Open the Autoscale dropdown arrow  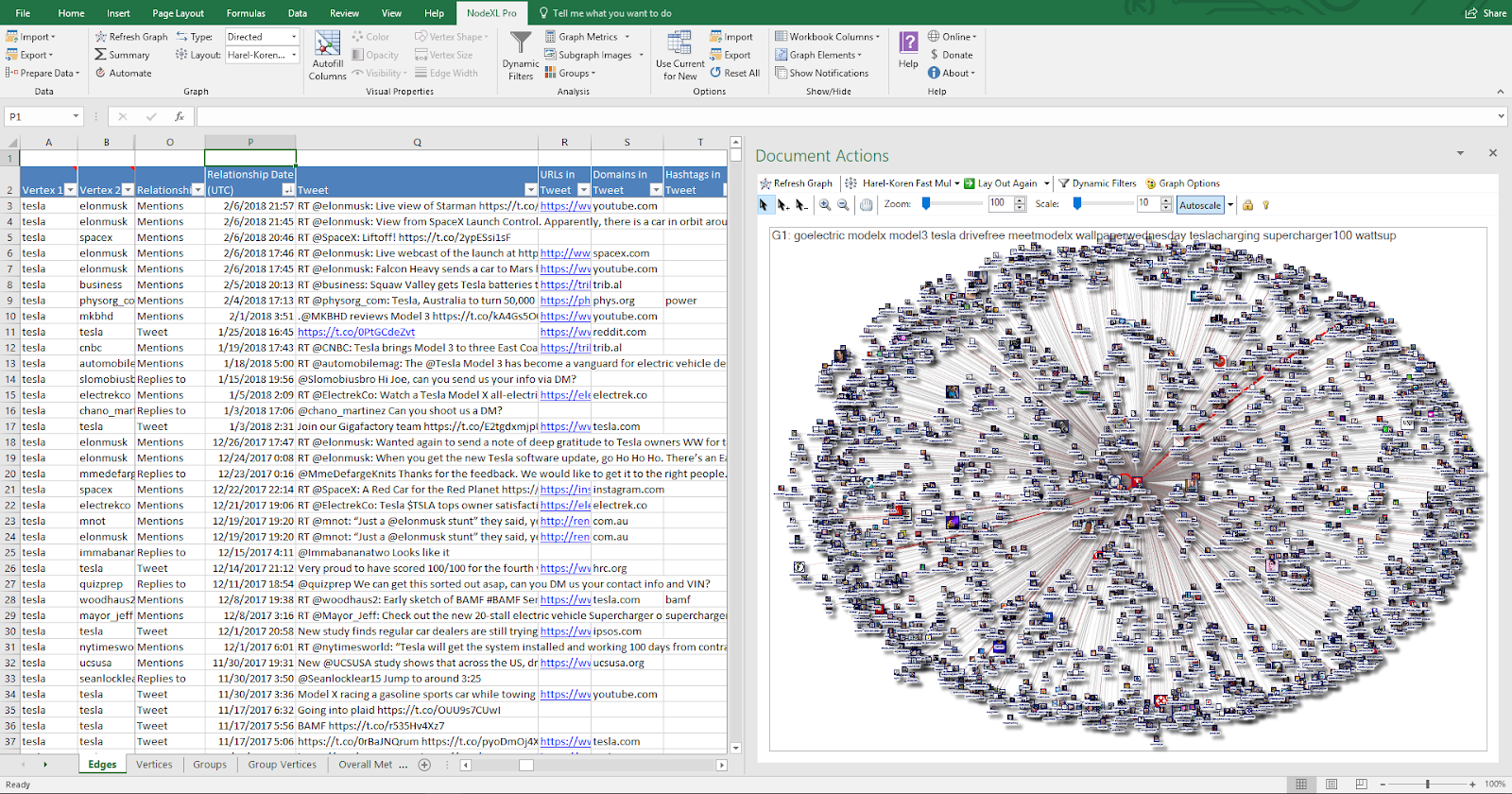pyautogui.click(x=1230, y=205)
